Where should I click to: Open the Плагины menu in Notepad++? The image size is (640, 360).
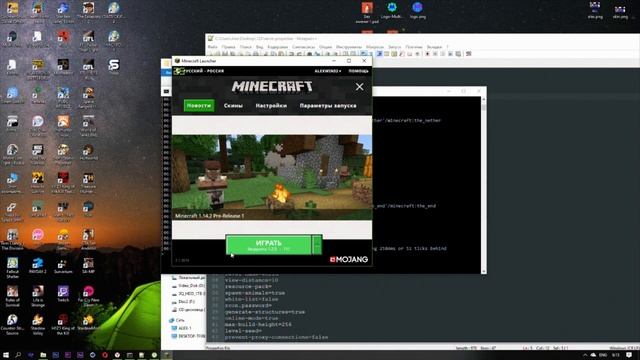pyautogui.click(x=414, y=47)
